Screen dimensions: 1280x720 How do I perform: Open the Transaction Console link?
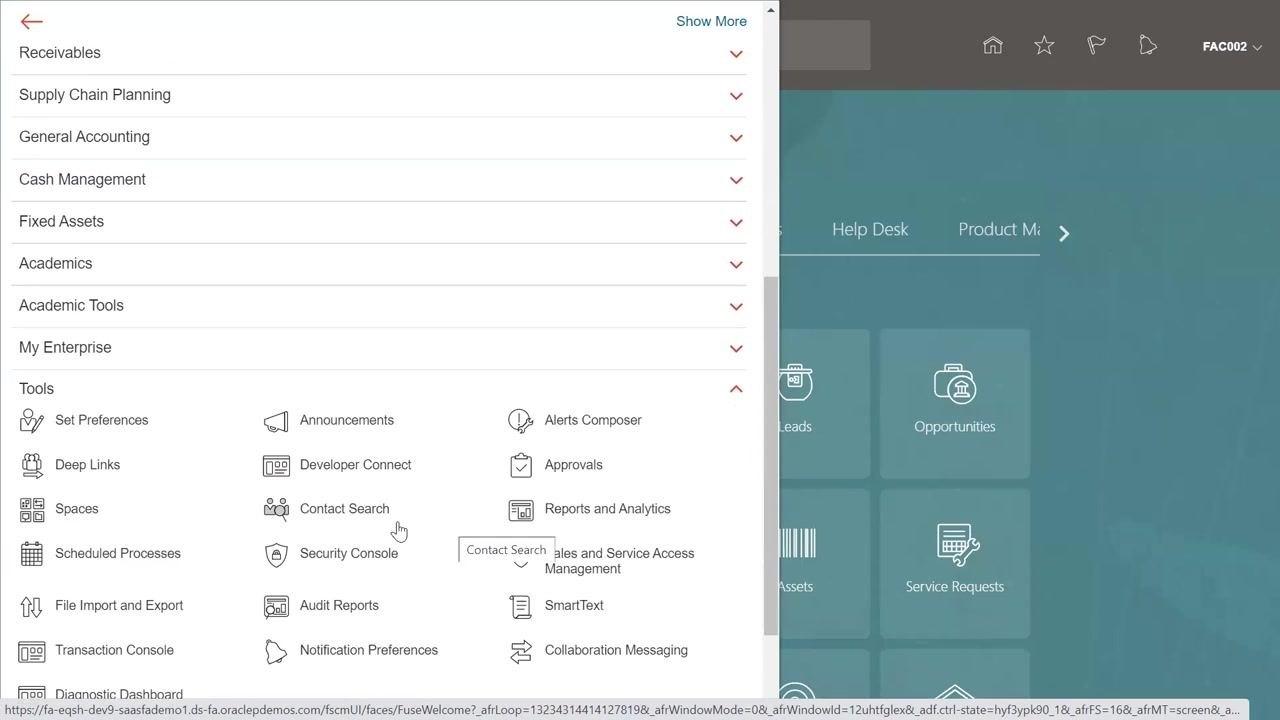[x=114, y=650]
